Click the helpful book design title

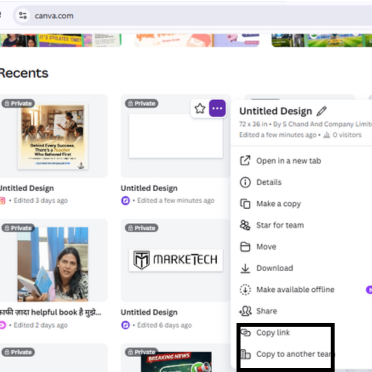[x=51, y=312]
